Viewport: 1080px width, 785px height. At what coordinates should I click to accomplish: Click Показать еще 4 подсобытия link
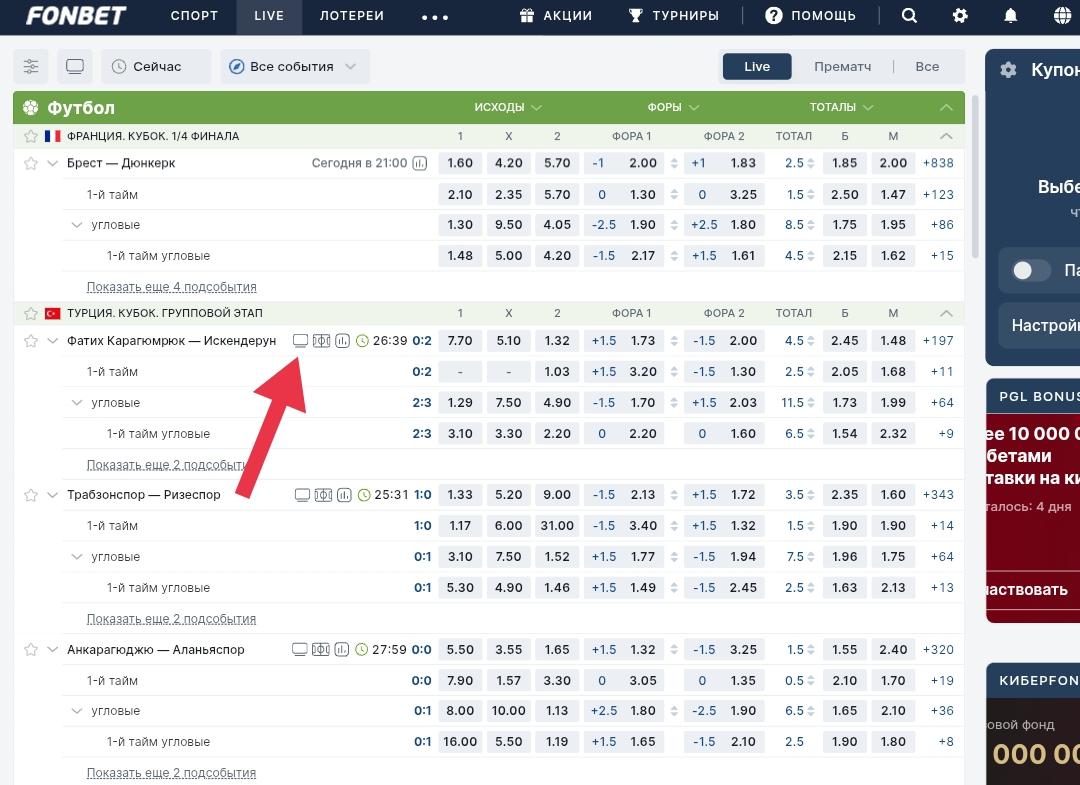click(171, 287)
